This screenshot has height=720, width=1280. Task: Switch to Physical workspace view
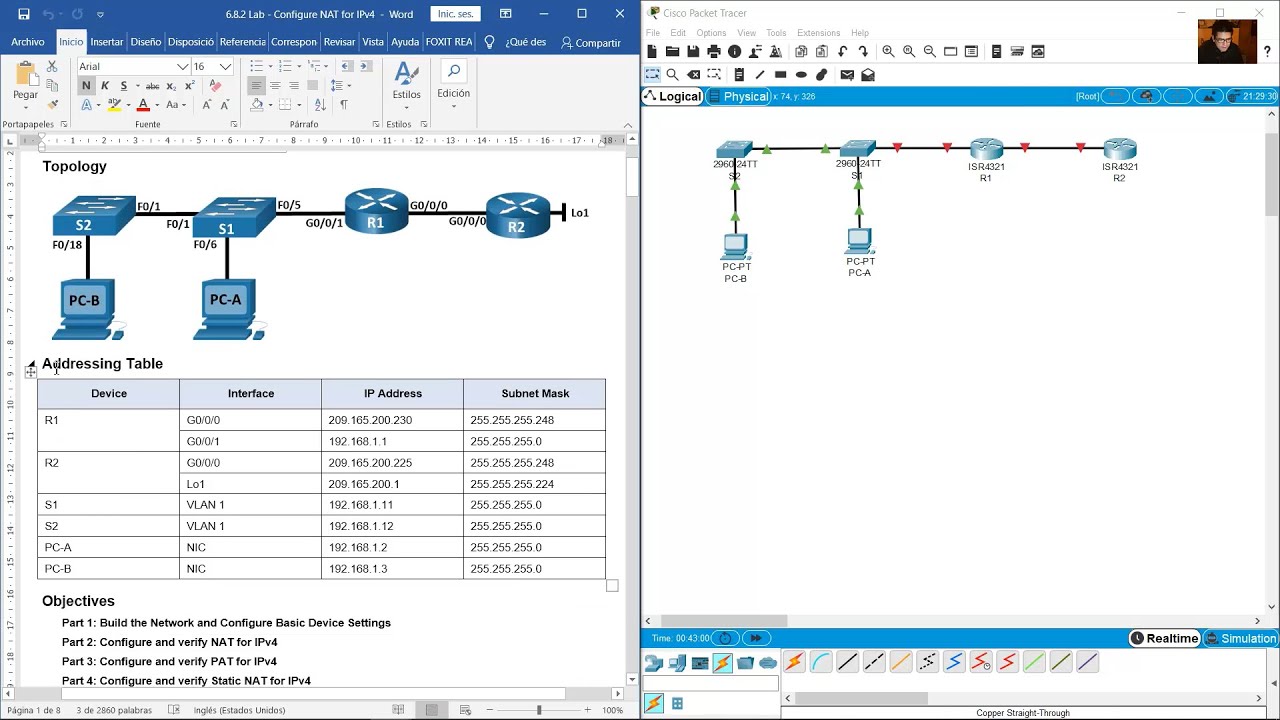click(738, 96)
